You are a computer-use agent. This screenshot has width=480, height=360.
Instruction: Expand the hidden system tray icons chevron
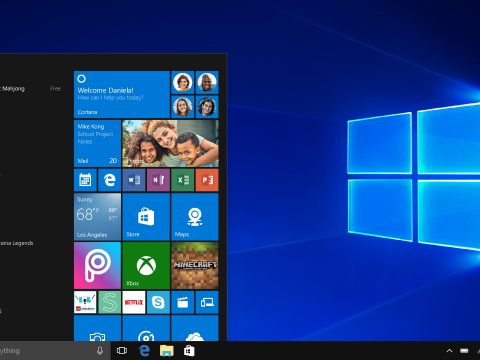coord(449,351)
